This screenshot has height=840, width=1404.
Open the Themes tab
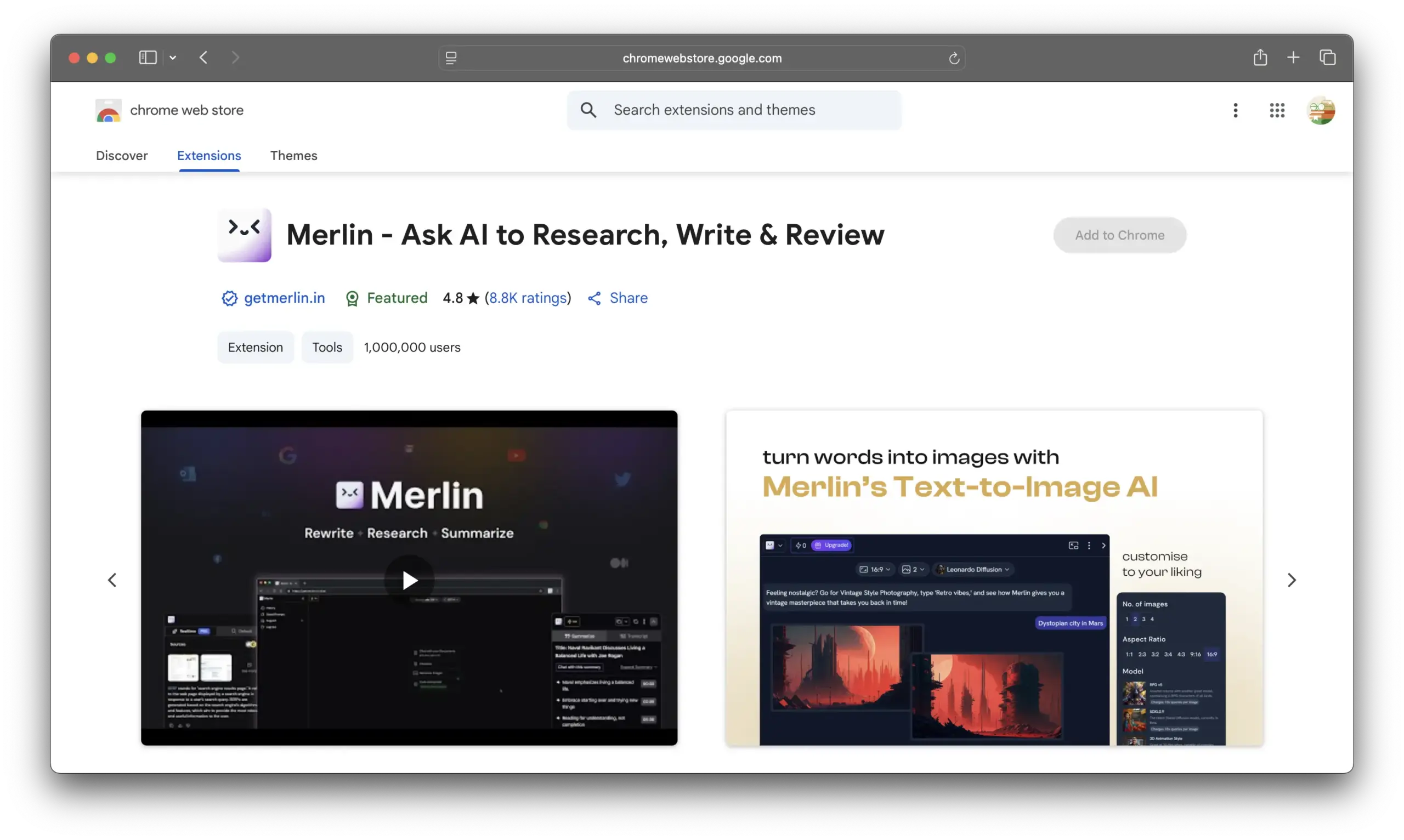[x=293, y=155]
